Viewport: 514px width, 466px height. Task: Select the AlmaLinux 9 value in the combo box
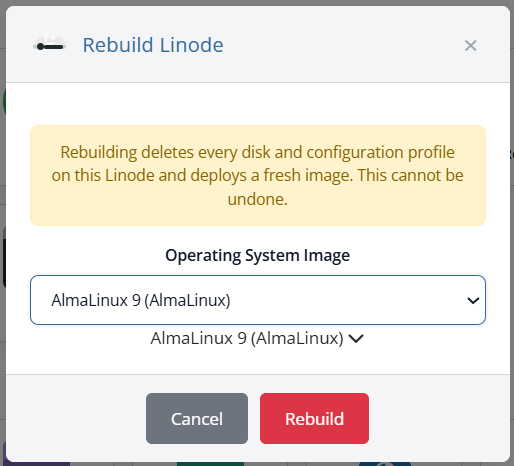coord(141,300)
